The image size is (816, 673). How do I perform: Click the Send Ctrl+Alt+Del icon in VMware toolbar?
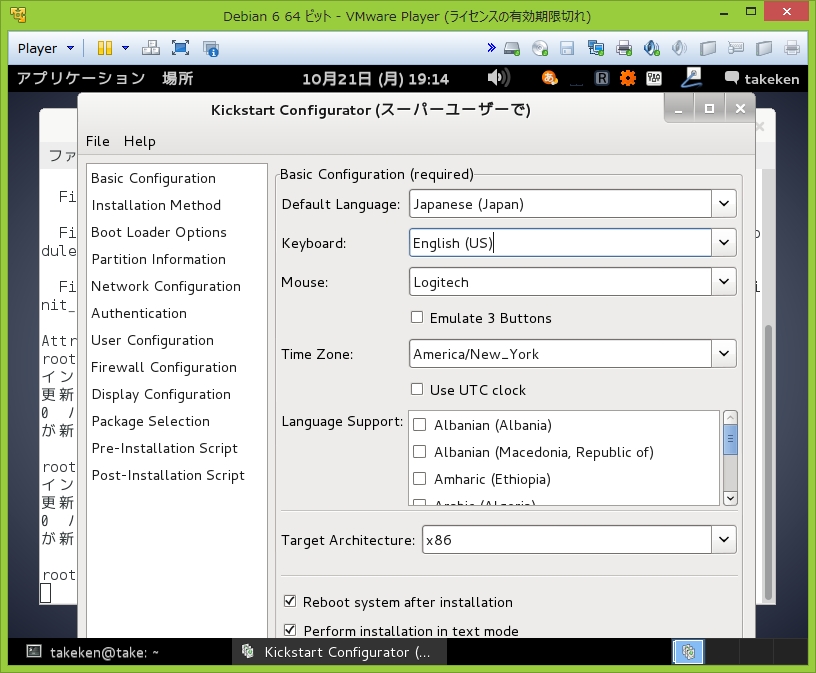(x=151, y=48)
